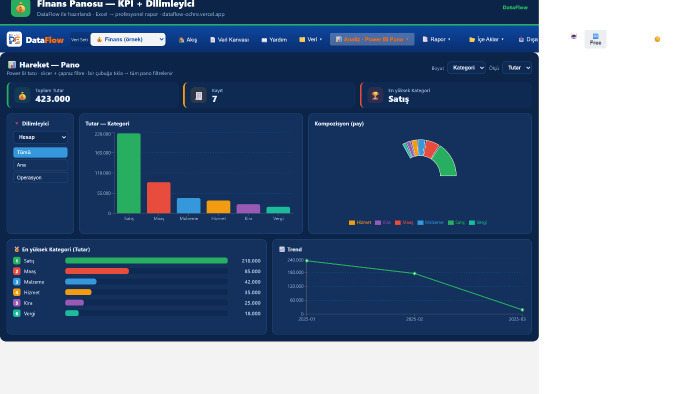Click rank 6 badge next to Vergi
Screen dimensions: 700x394
17,314
